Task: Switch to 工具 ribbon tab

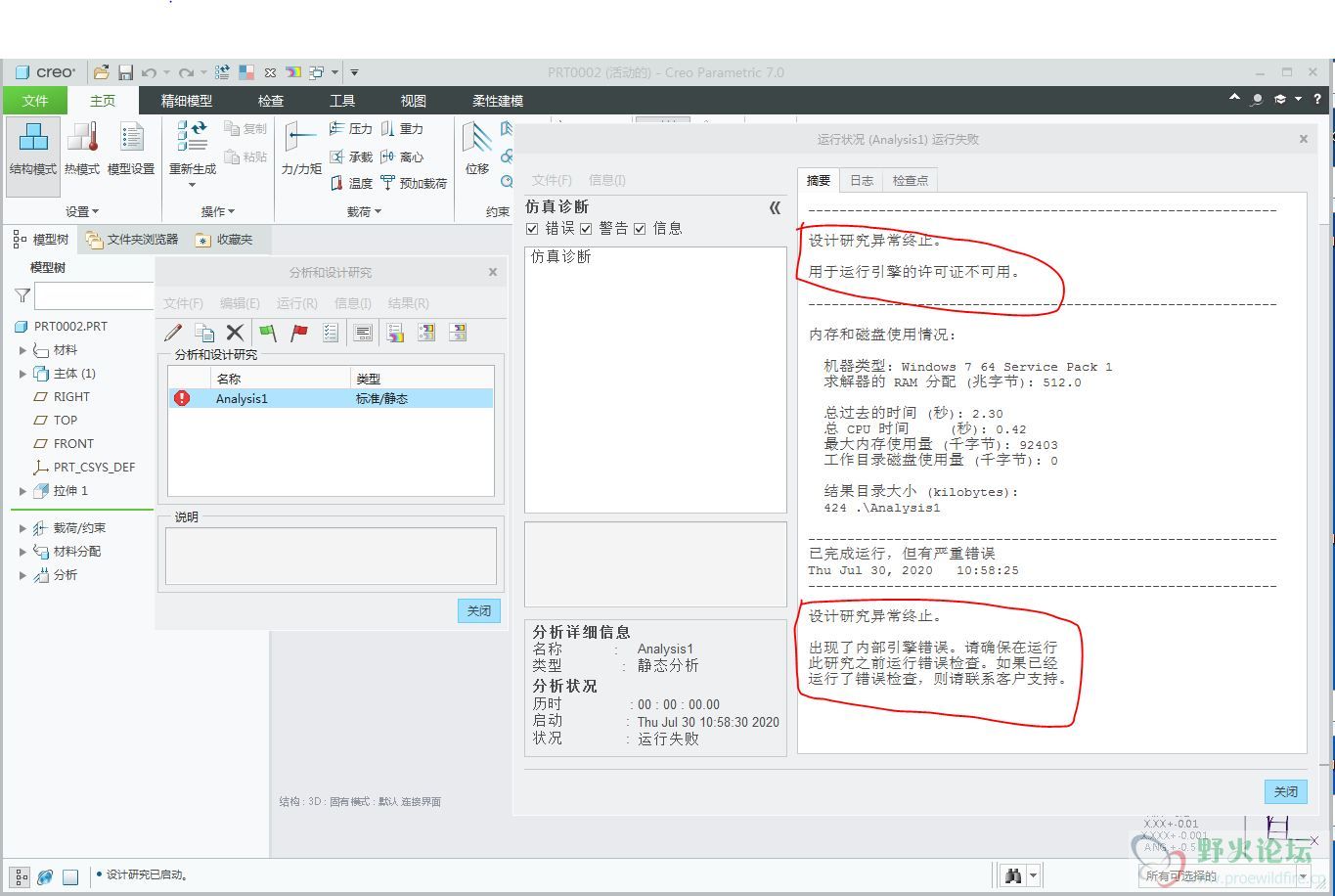Action: coord(342,101)
